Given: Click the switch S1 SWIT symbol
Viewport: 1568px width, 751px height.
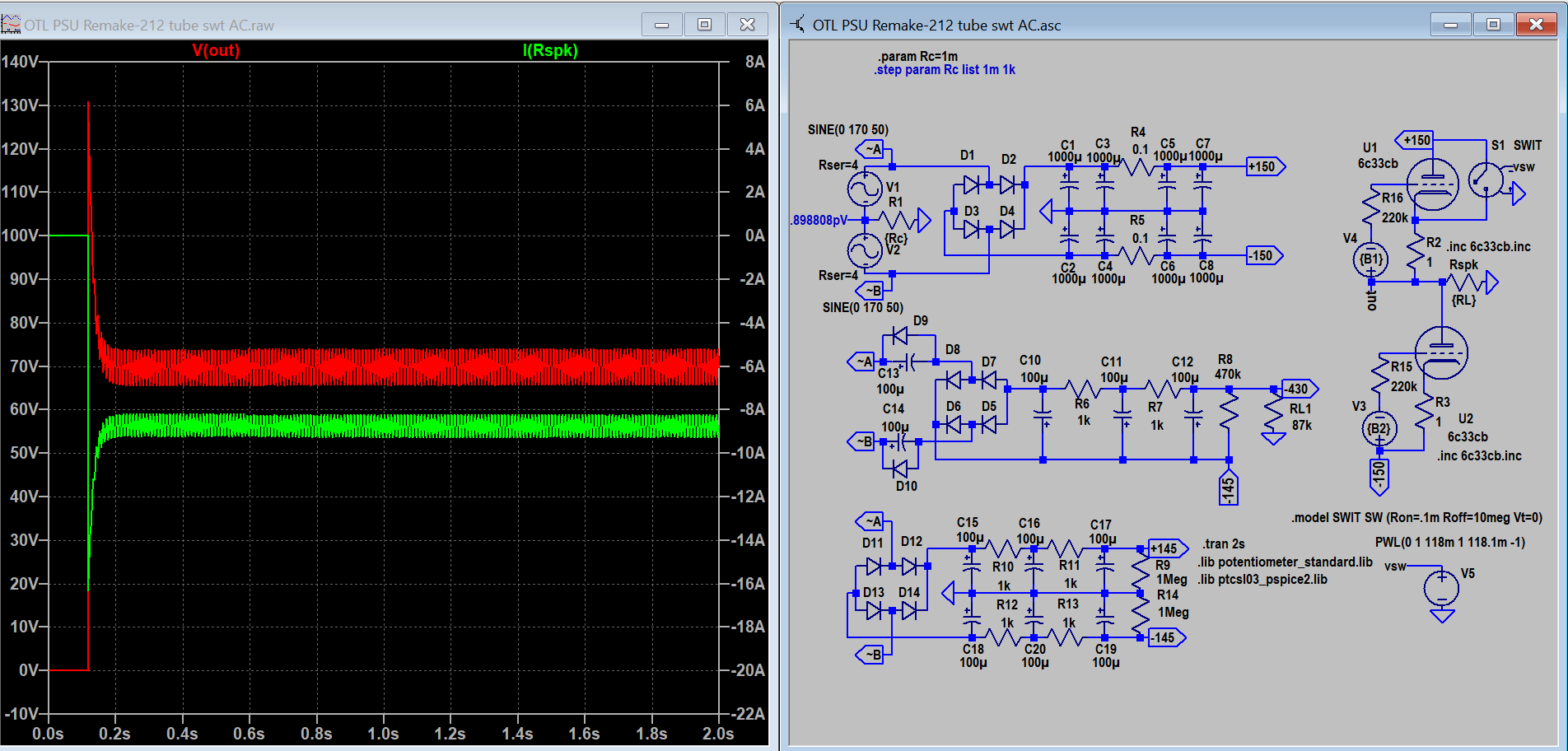Looking at the screenshot, I should pyautogui.click(x=1486, y=180).
